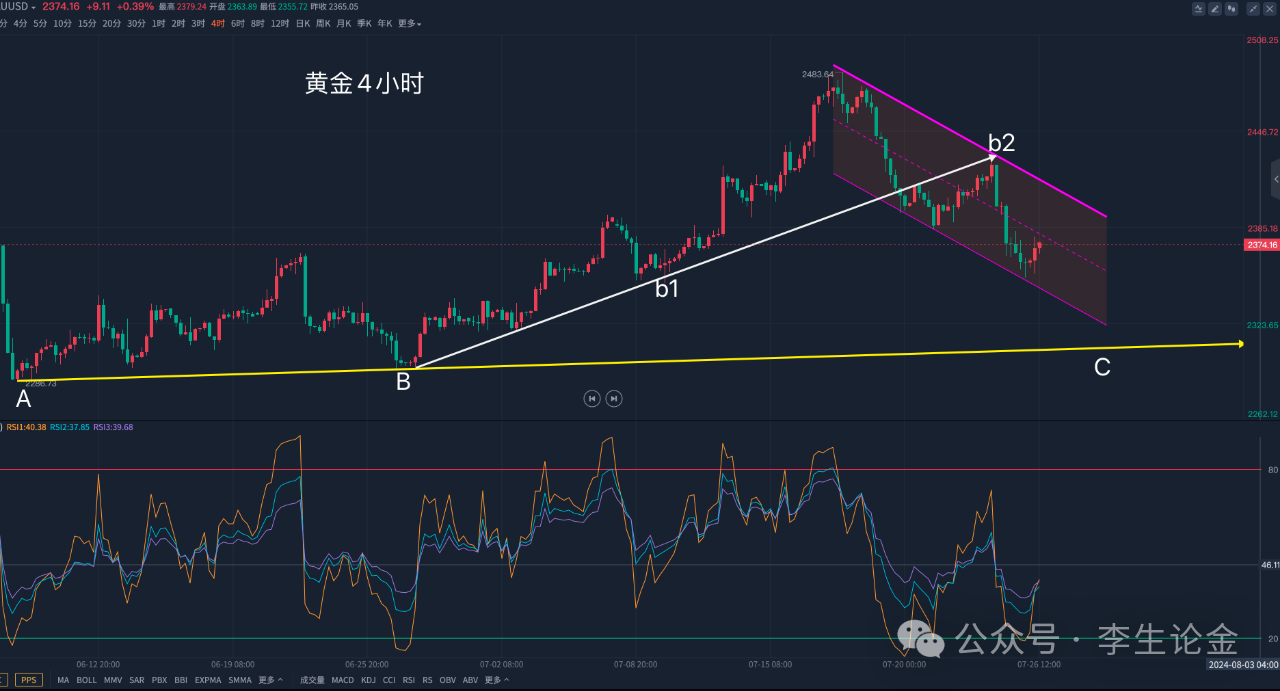1280x691 pixels.
Task: Switch to the 1时 timeframe tab
Action: (x=159, y=23)
